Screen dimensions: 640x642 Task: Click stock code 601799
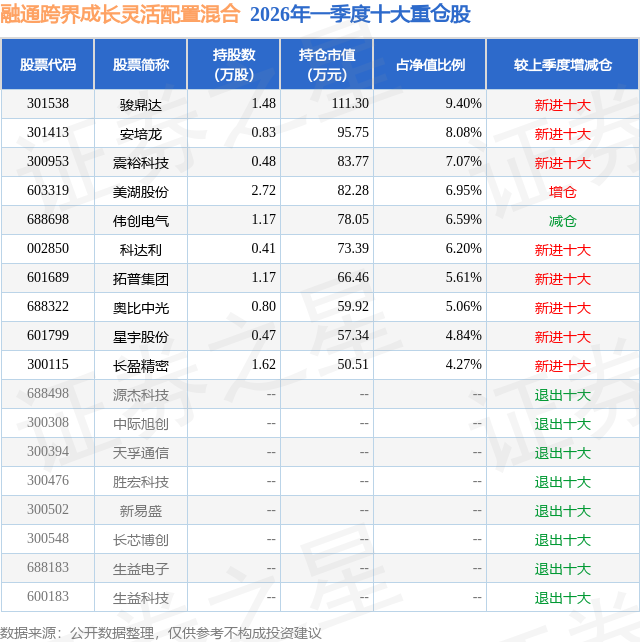pos(48,336)
